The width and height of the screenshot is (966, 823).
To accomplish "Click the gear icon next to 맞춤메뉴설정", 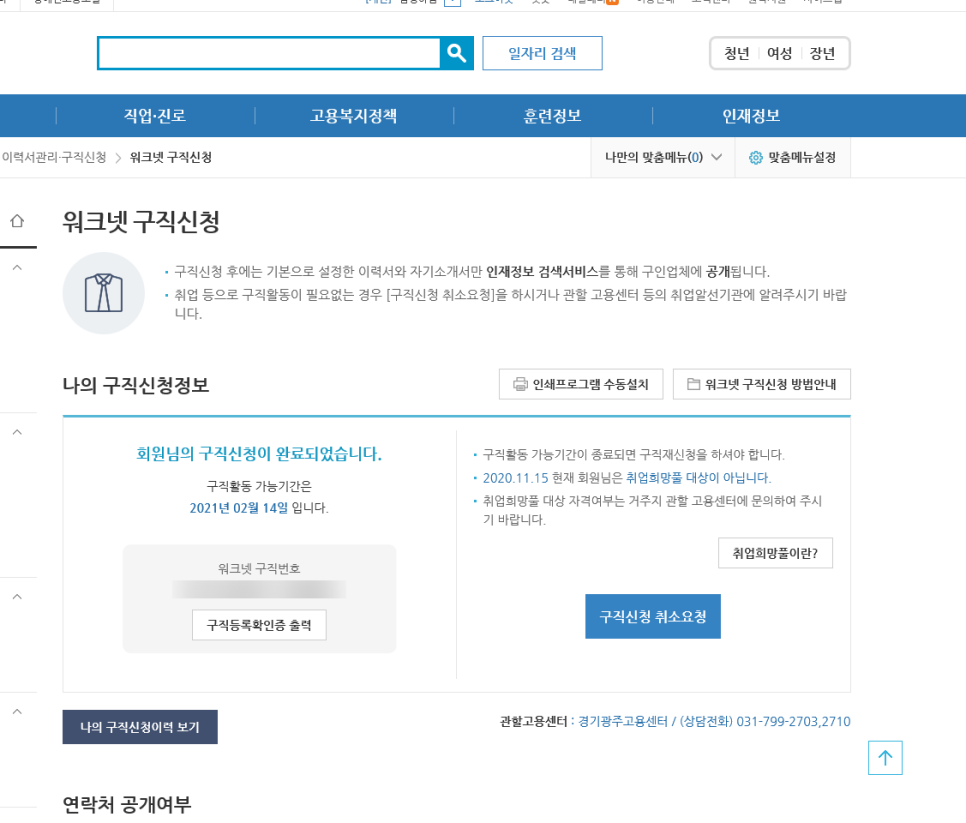I will tap(755, 158).
